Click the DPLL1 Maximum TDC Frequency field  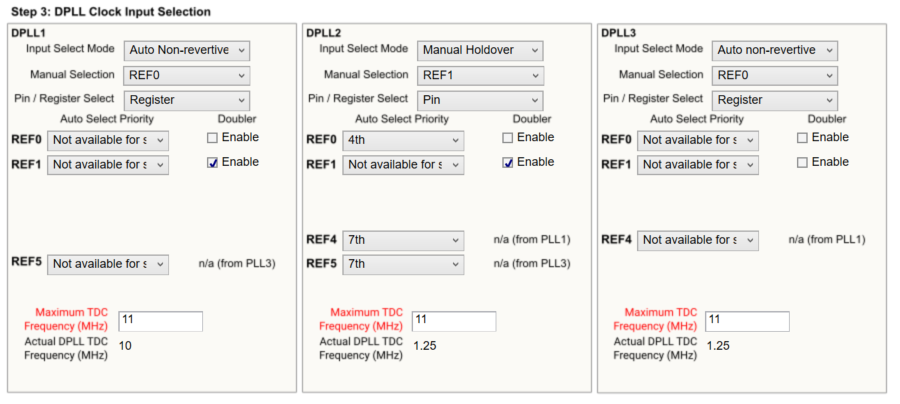click(x=160, y=321)
